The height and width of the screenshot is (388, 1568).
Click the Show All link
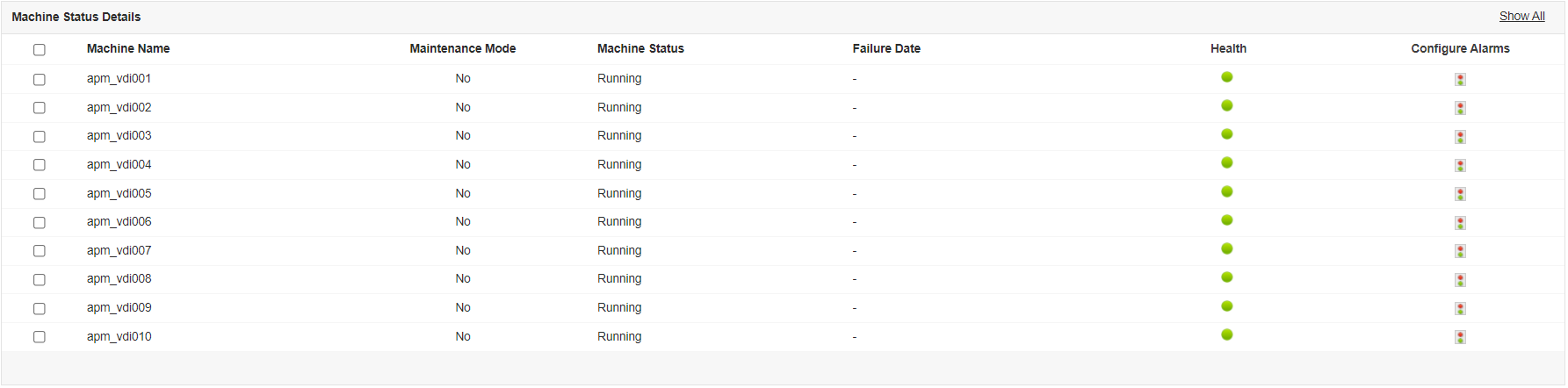(1521, 16)
